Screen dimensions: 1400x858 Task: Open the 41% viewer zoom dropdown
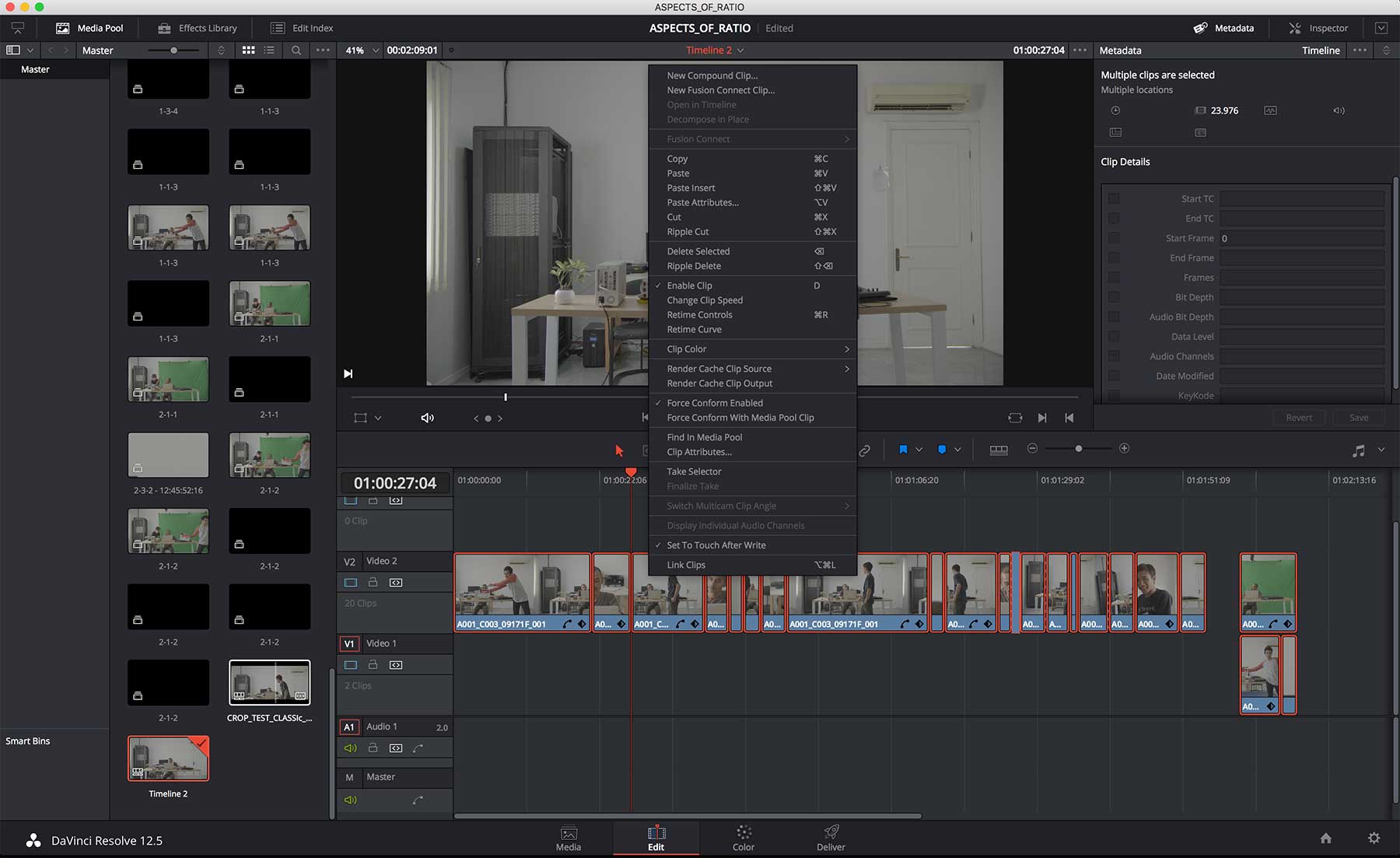(362, 50)
